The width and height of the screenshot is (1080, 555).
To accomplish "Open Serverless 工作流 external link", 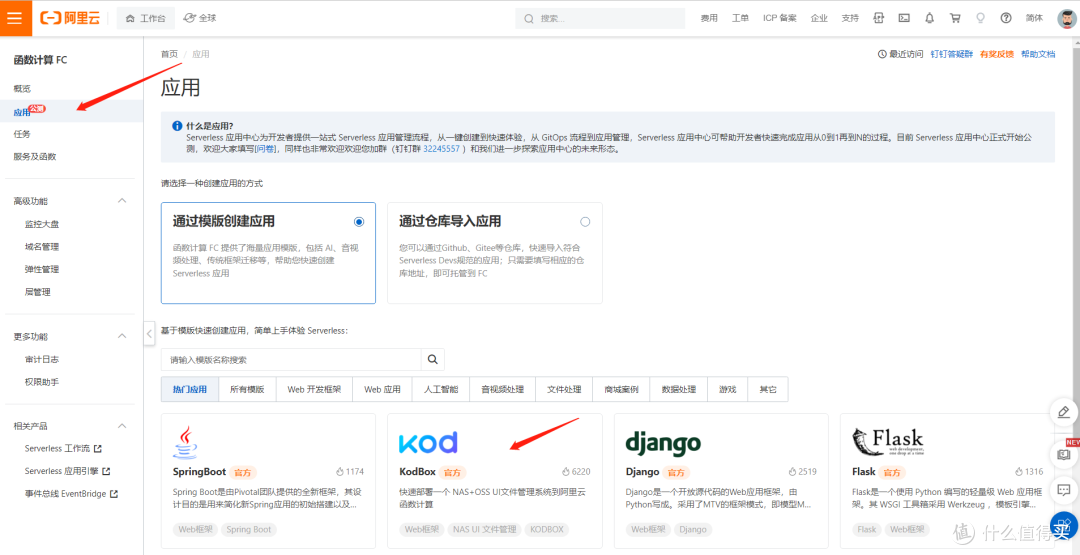I will (63, 449).
